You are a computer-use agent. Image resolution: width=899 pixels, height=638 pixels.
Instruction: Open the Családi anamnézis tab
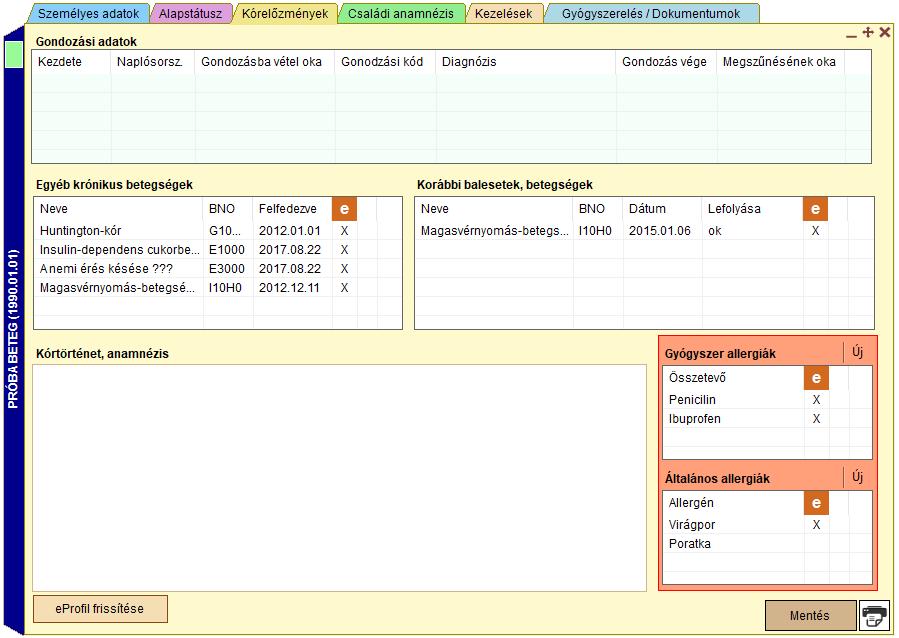tap(401, 14)
